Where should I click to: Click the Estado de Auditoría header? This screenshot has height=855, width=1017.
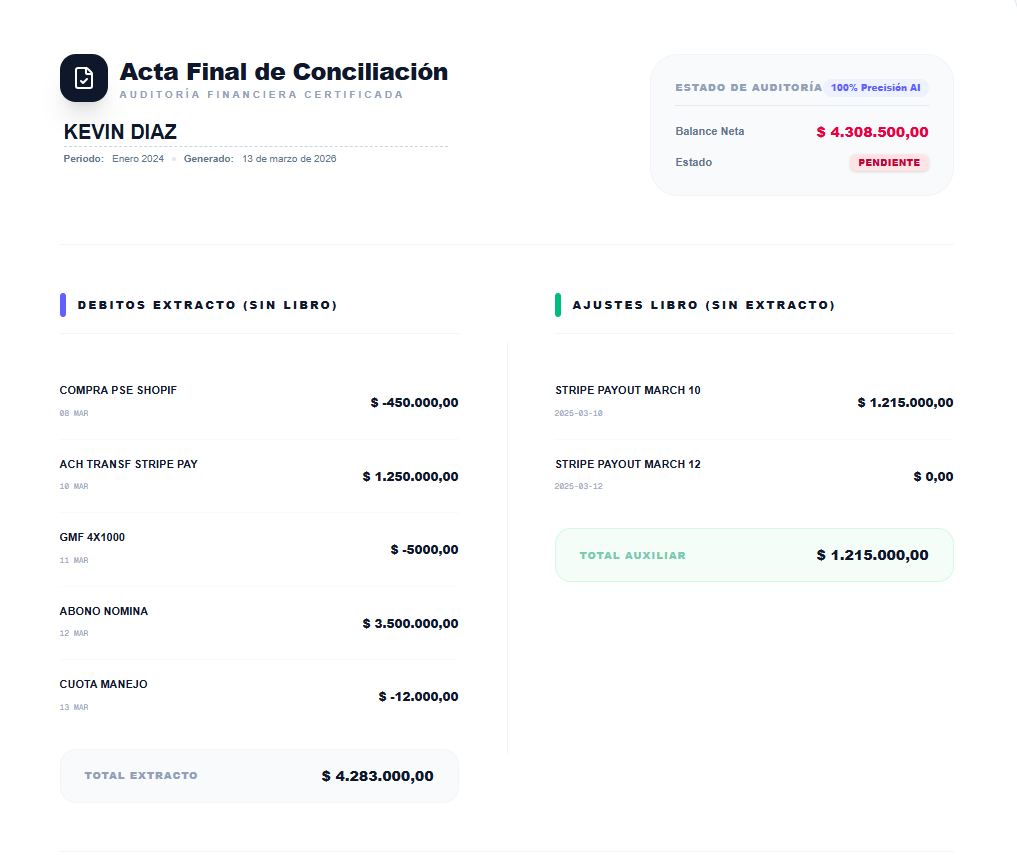click(x=748, y=88)
